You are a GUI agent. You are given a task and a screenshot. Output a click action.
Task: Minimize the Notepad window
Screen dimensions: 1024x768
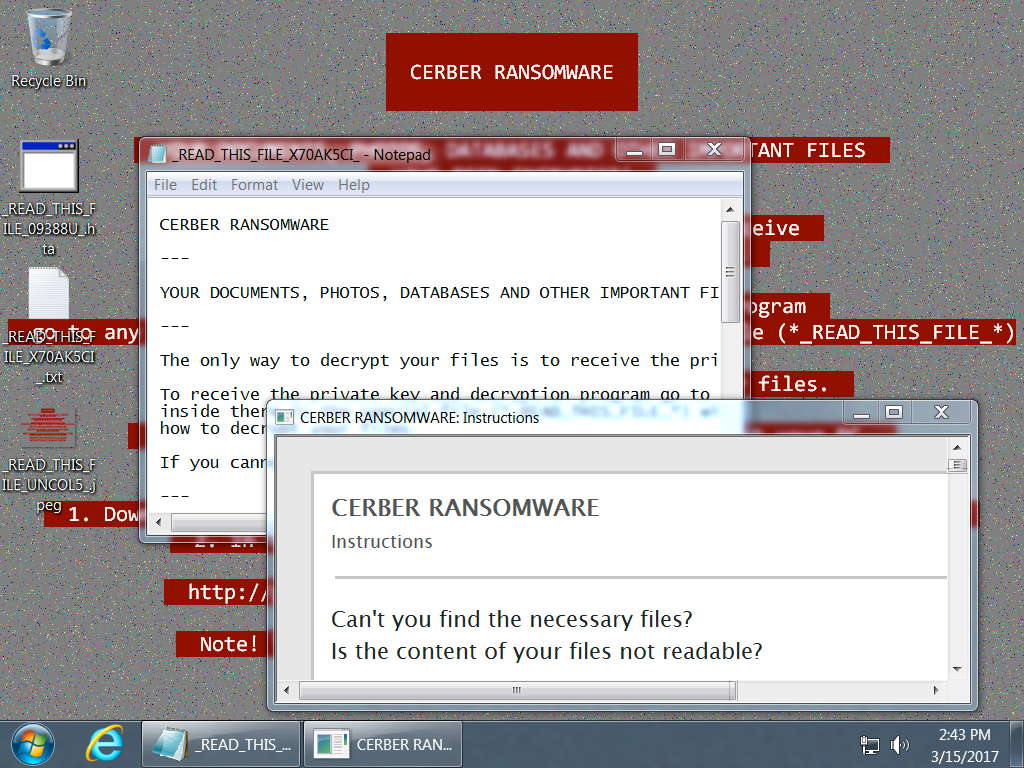click(635, 150)
